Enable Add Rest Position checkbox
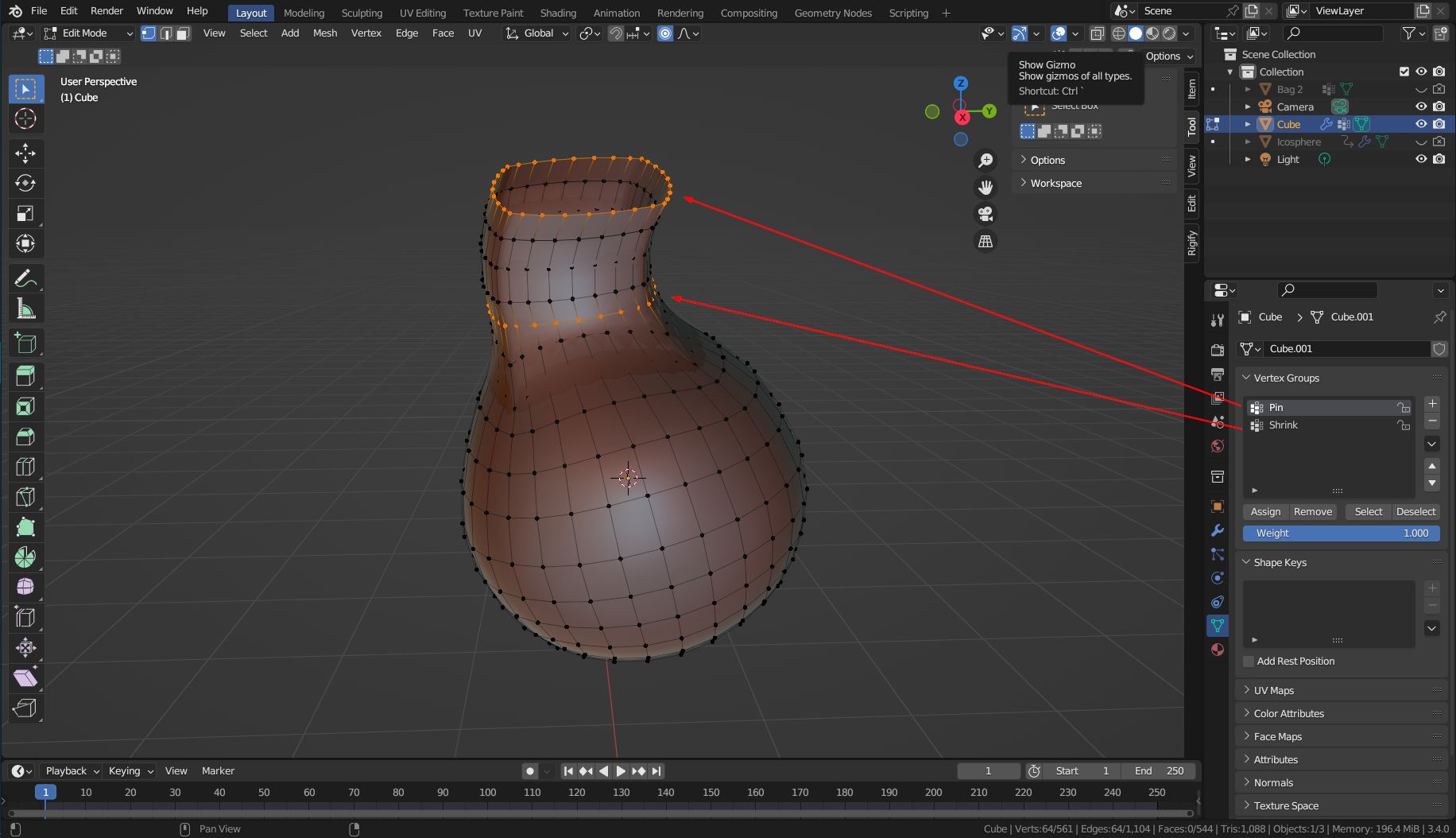This screenshot has height=838, width=1456. [x=1249, y=661]
